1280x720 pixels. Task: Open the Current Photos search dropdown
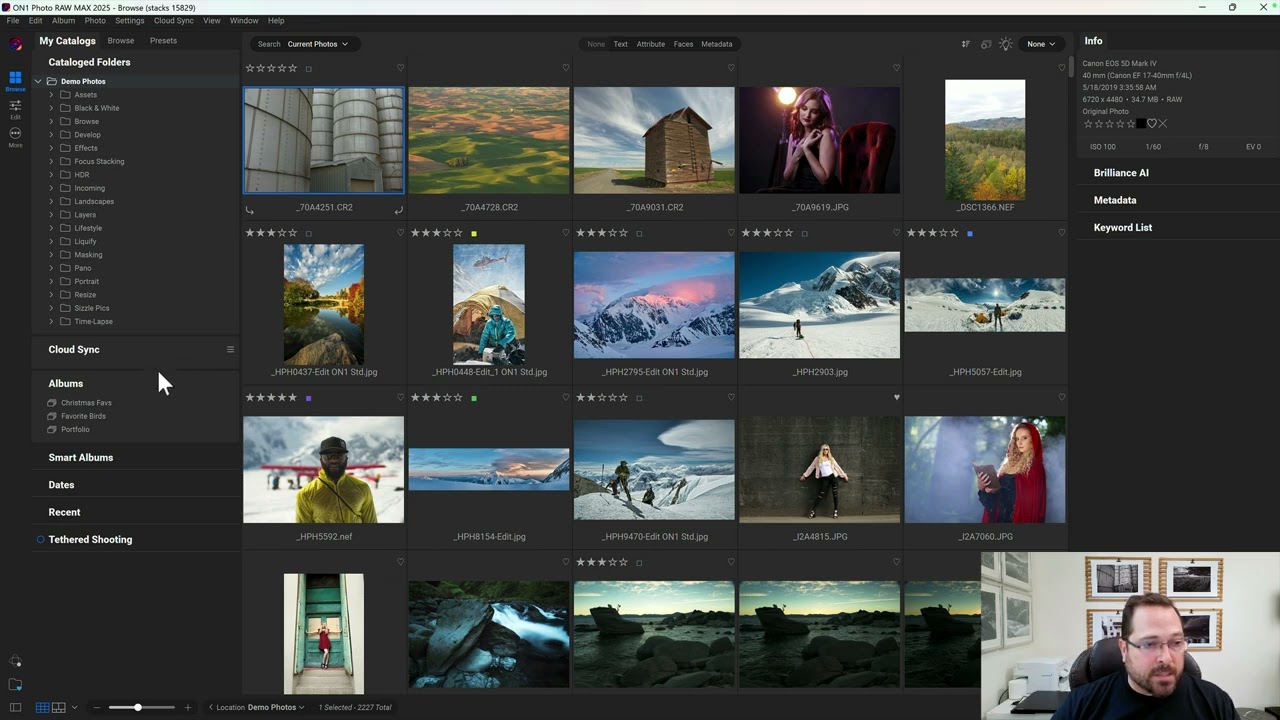(318, 44)
